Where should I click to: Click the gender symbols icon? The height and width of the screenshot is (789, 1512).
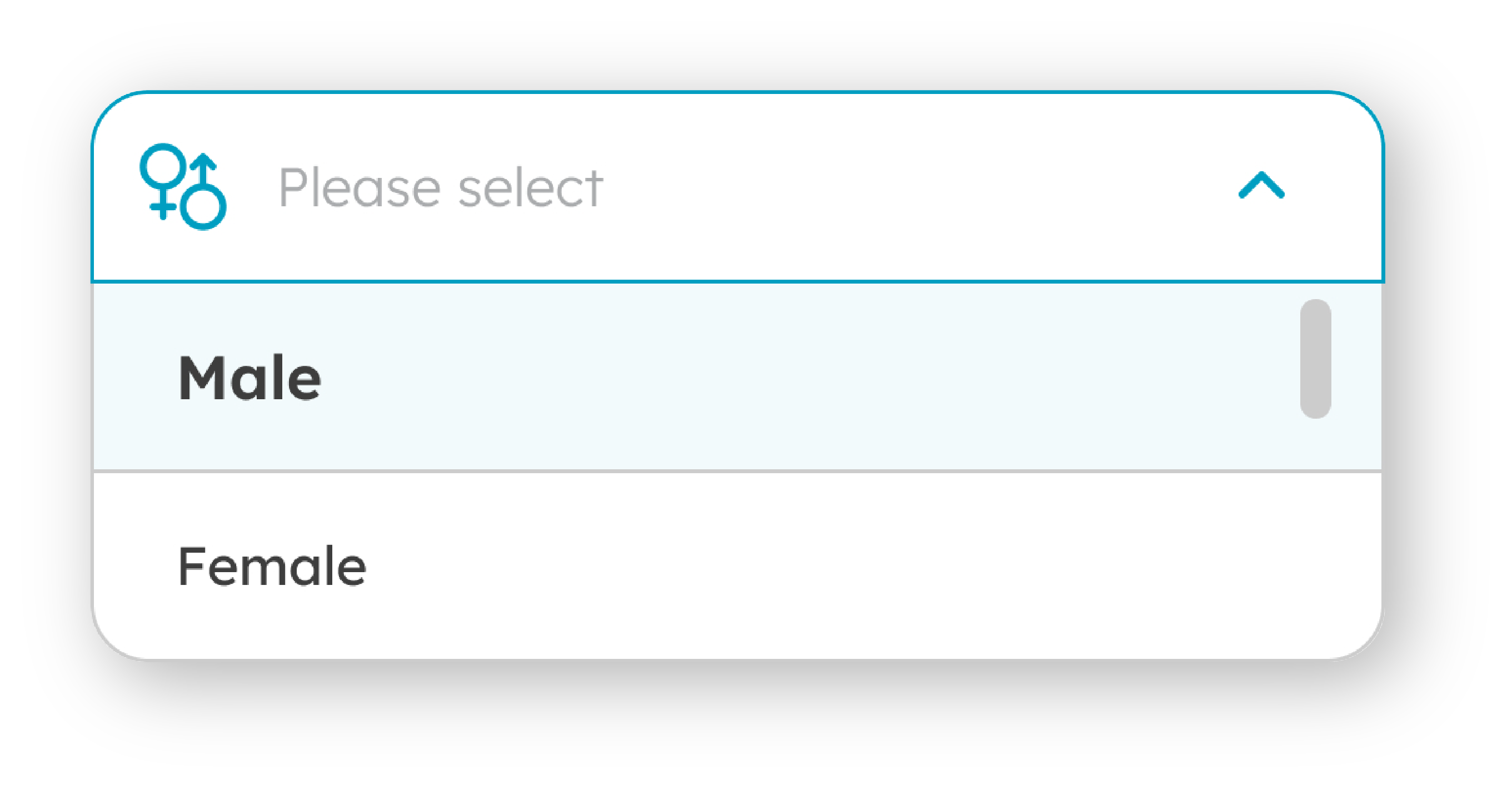pyautogui.click(x=183, y=187)
